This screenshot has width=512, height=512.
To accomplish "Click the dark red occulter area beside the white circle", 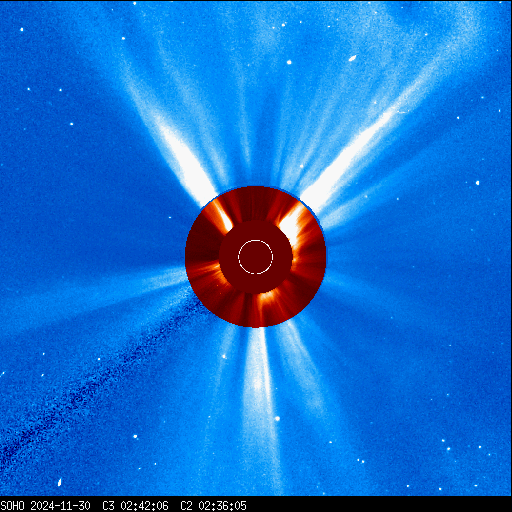I will click(230, 257).
